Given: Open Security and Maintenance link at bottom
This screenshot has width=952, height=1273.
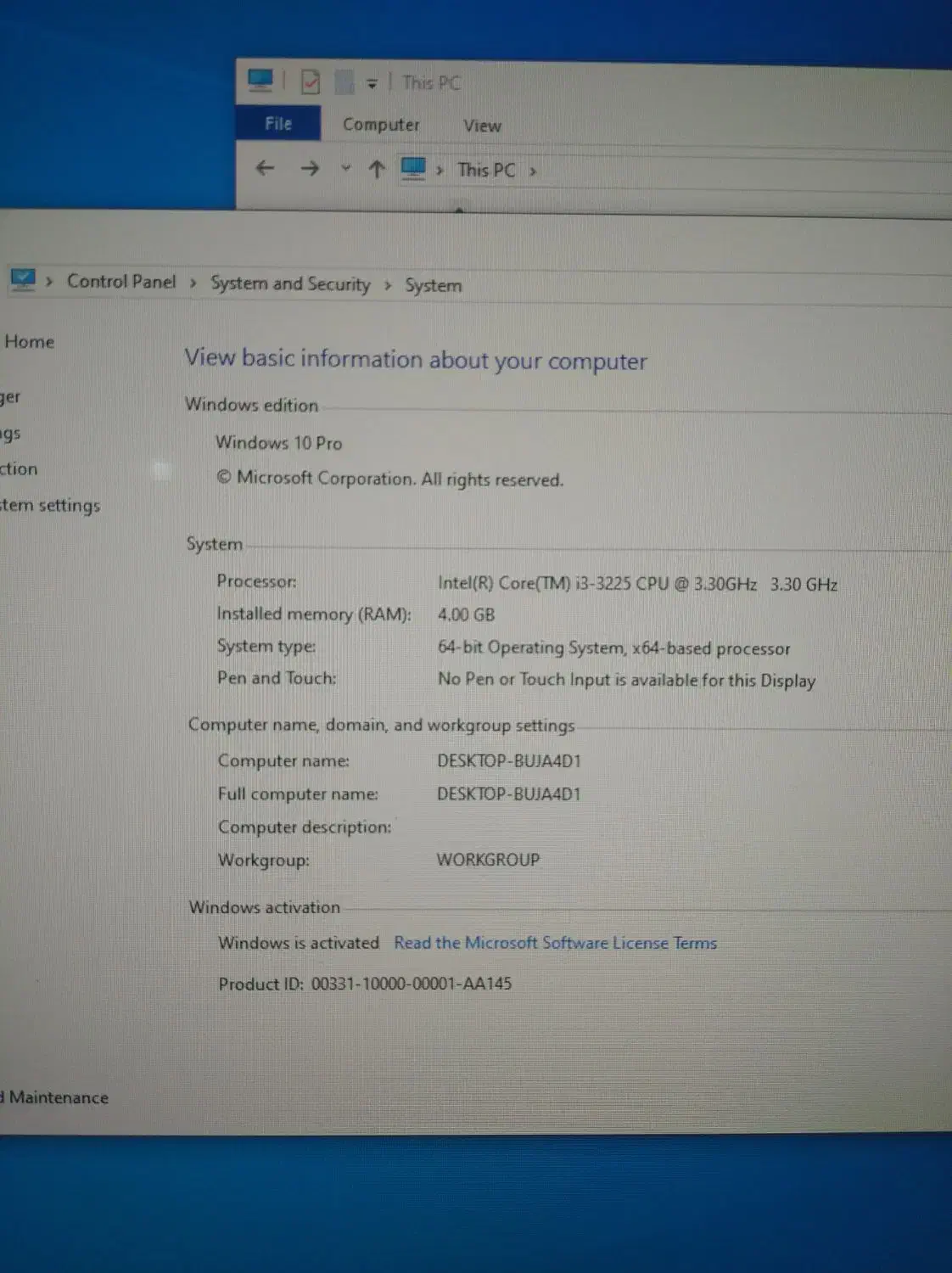Looking at the screenshot, I should coord(55,1097).
